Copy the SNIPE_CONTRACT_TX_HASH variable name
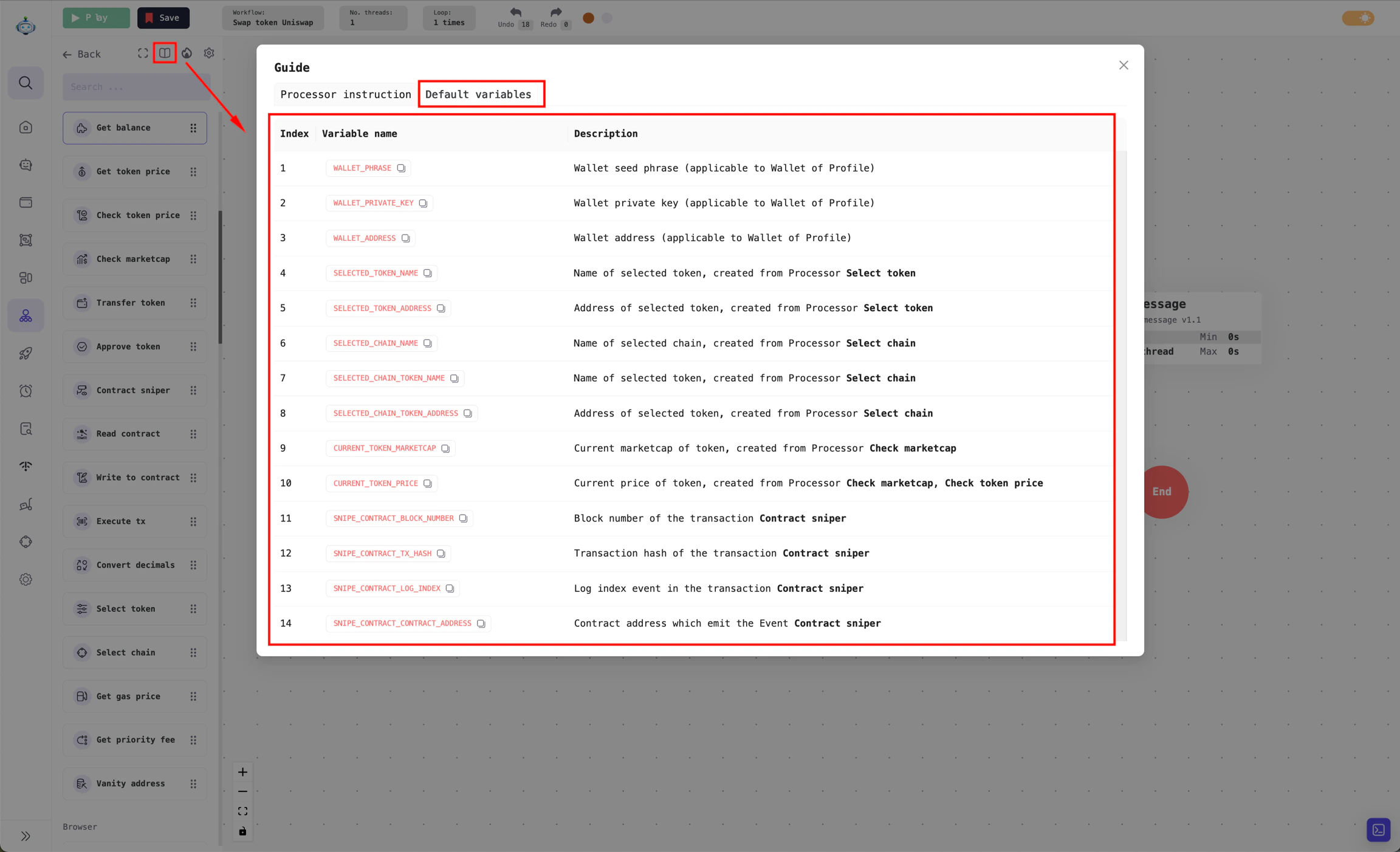Screen dimensions: 1400x852 pos(441,553)
